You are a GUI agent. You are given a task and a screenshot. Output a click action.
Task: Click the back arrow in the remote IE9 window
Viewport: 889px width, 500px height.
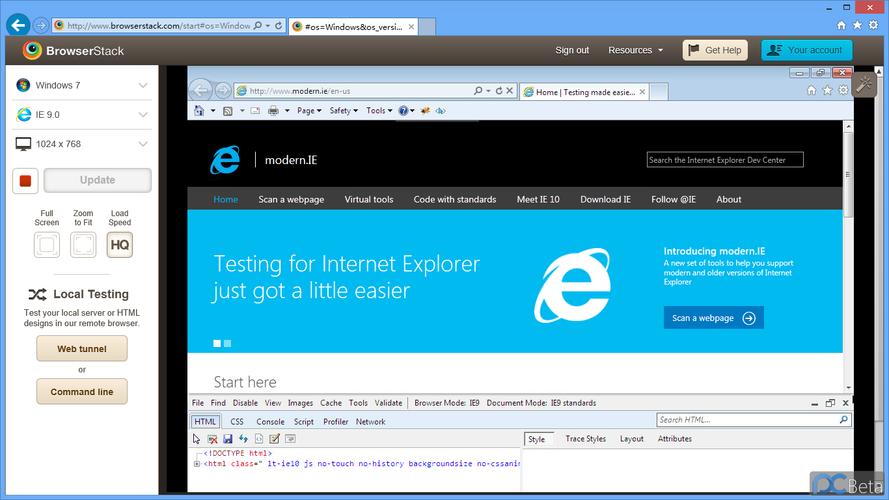(201, 90)
